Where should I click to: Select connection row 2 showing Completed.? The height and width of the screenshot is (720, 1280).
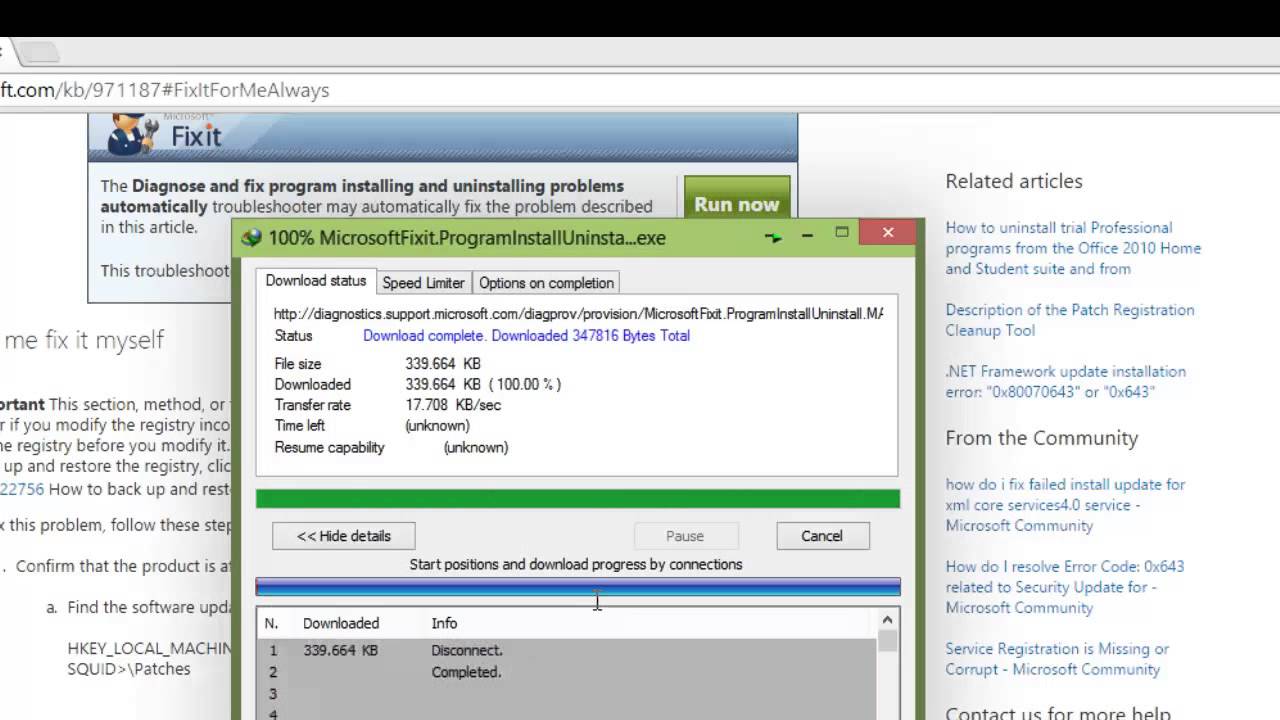tap(567, 672)
